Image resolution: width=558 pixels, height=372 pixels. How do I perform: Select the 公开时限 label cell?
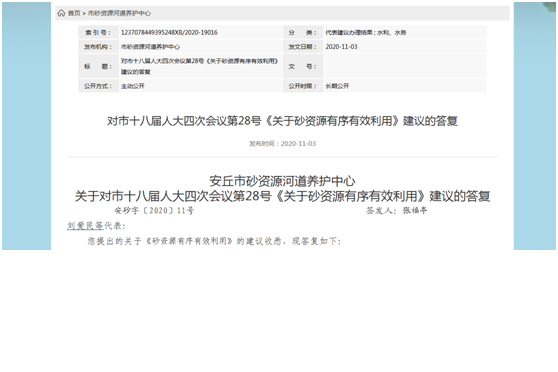[303, 86]
